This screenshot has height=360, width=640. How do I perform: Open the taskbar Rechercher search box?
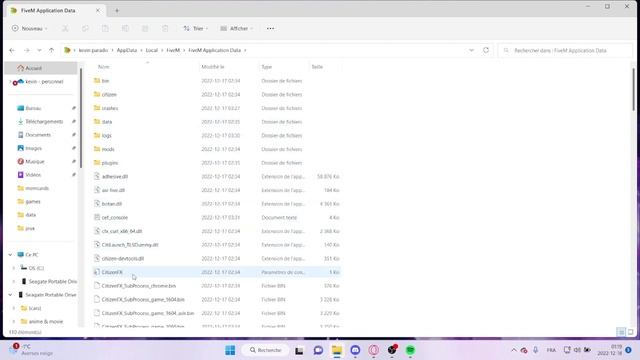click(x=266, y=350)
